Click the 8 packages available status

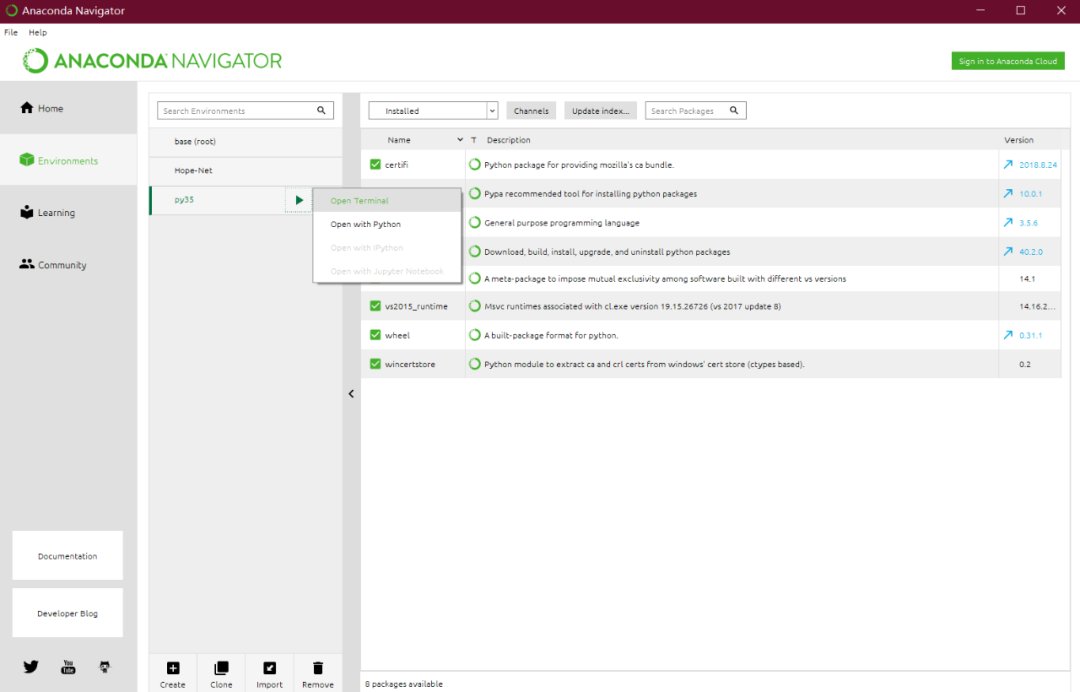[x=404, y=684]
